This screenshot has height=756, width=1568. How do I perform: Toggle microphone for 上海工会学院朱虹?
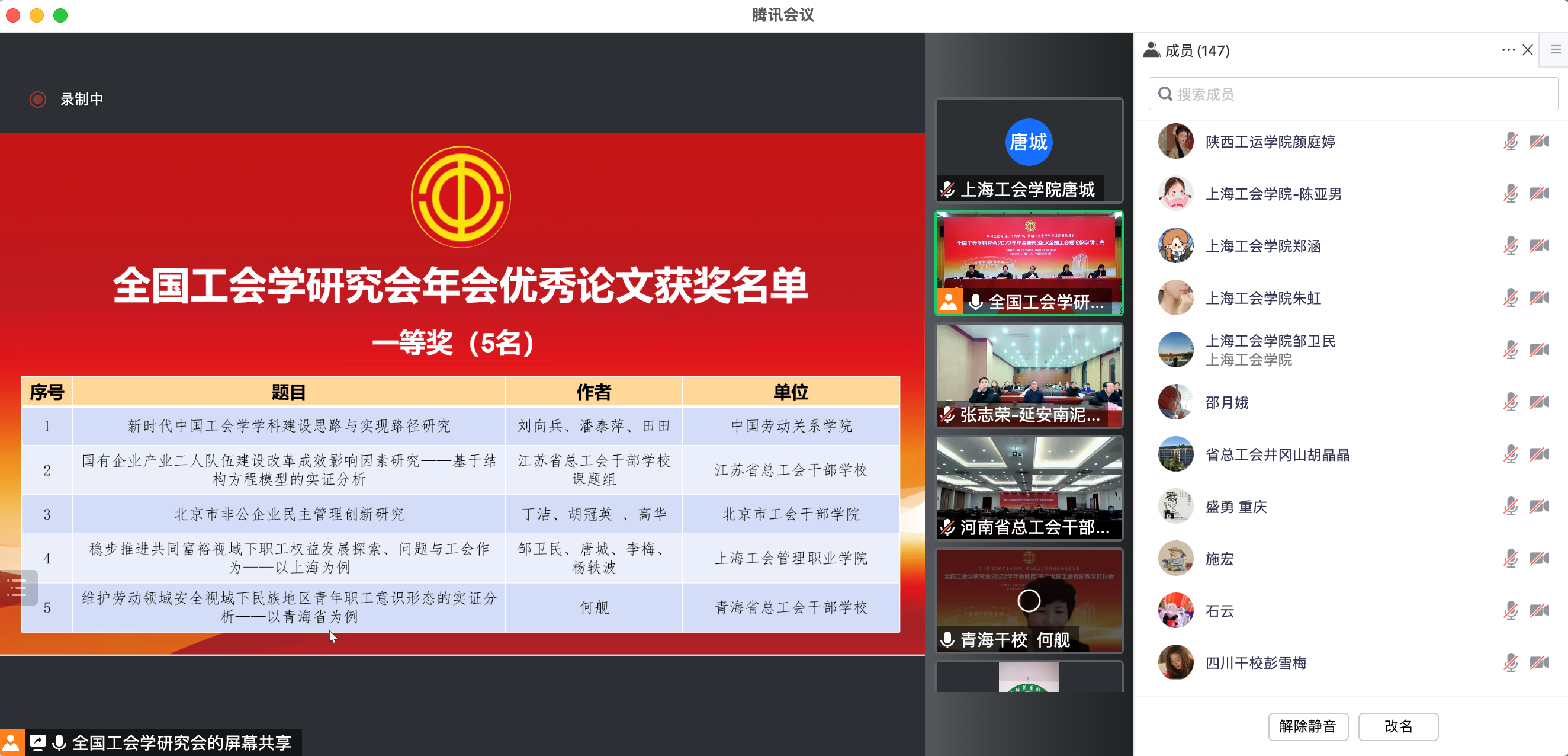pyautogui.click(x=1510, y=298)
